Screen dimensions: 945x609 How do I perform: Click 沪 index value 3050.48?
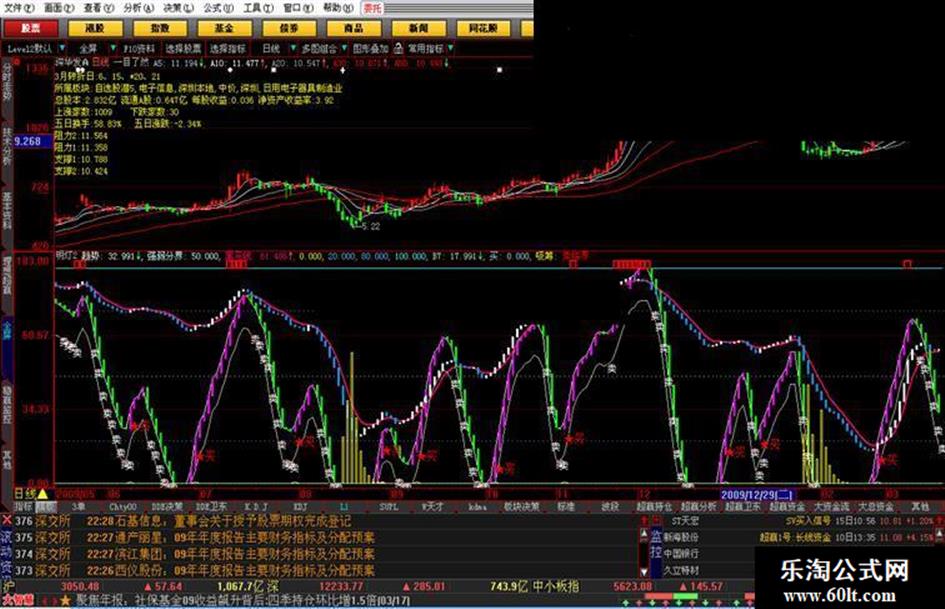point(80,586)
